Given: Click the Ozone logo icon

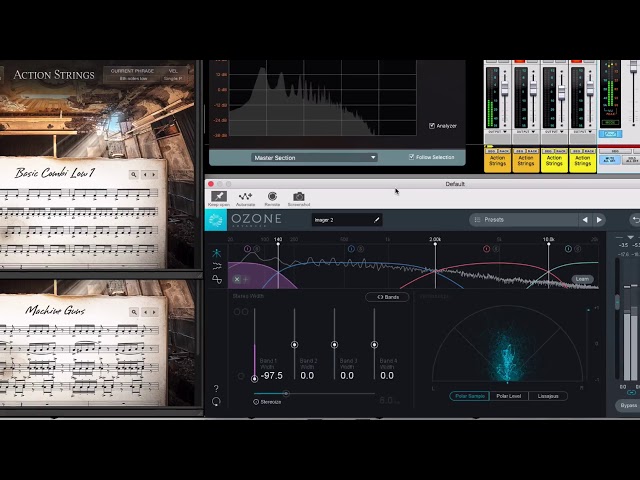Looking at the screenshot, I should 216,220.
